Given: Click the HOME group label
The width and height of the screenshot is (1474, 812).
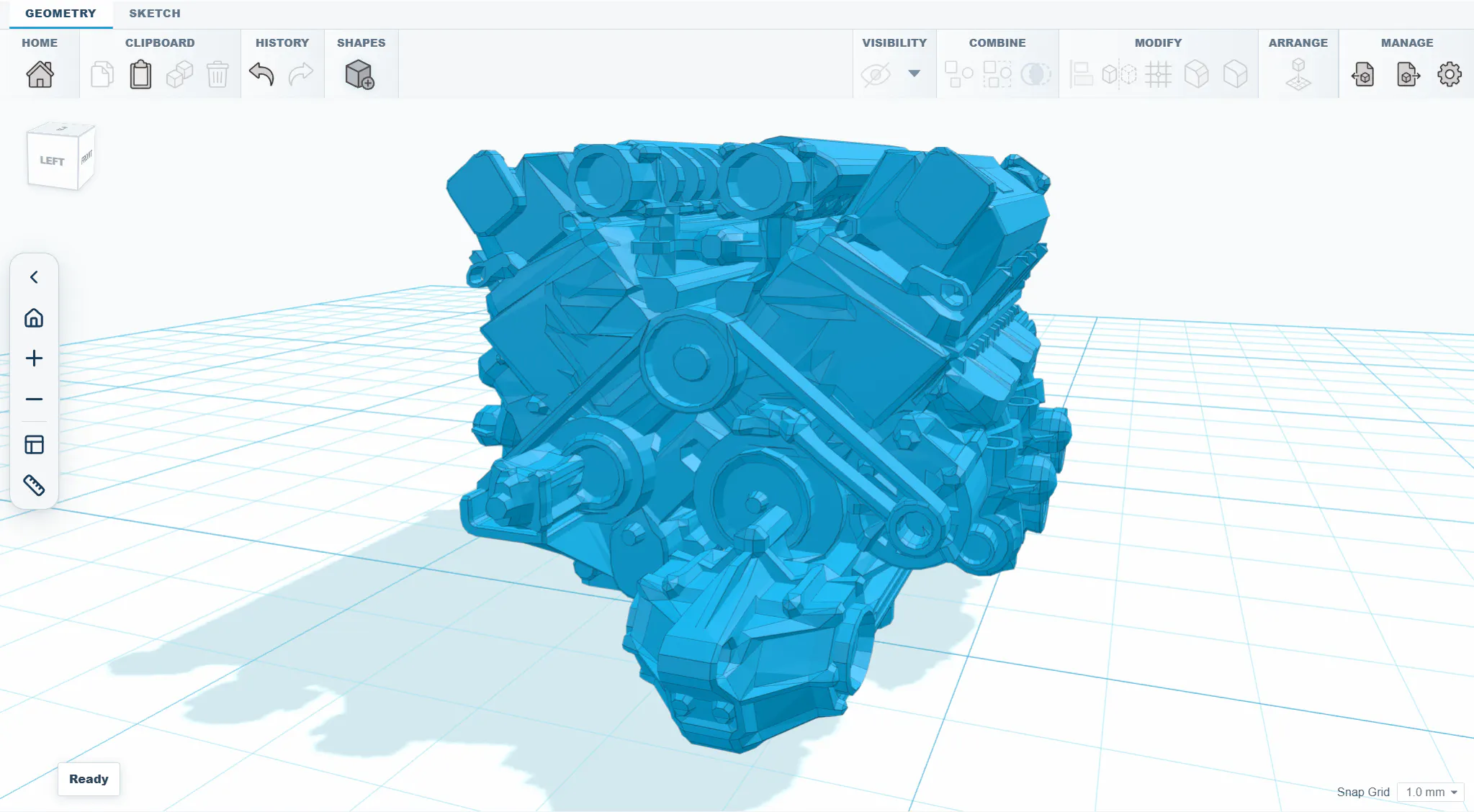Looking at the screenshot, I should pyautogui.click(x=40, y=42).
